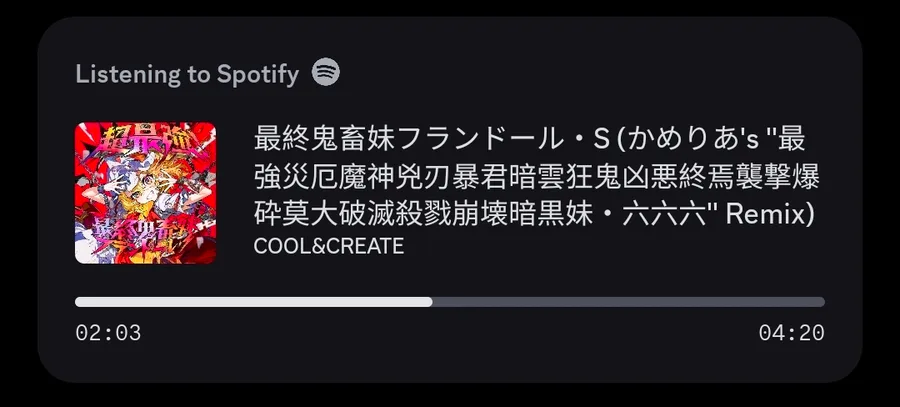The width and height of the screenshot is (900, 407).
Task: Seek within the filled white progress section
Action: coord(254,302)
